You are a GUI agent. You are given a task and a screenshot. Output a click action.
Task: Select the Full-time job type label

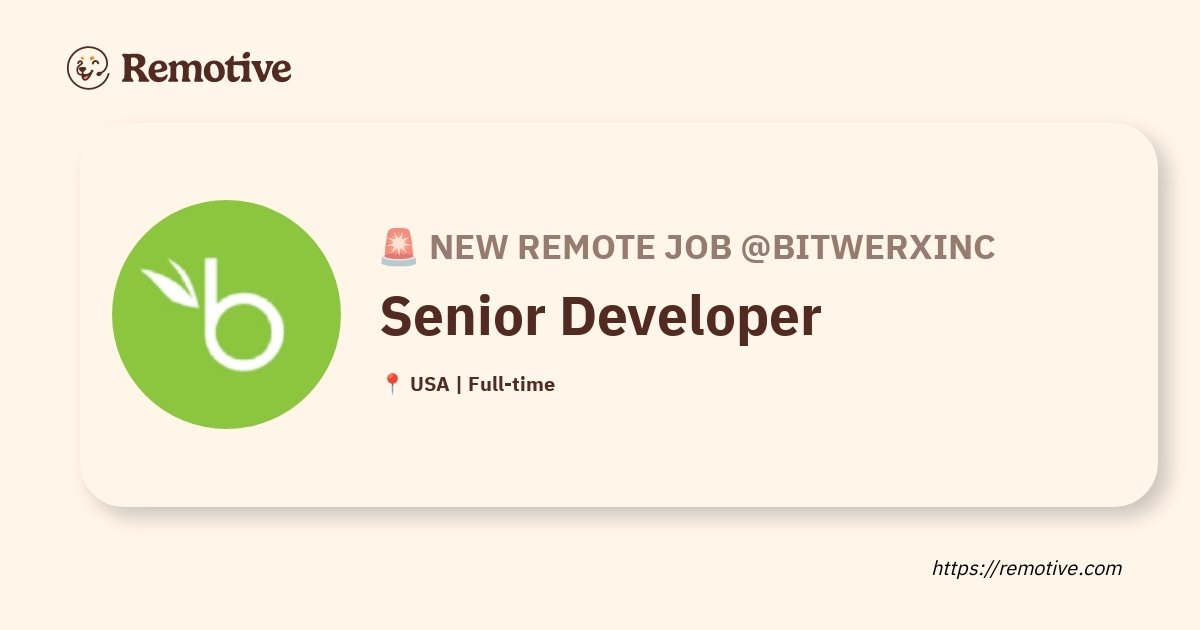pos(511,383)
